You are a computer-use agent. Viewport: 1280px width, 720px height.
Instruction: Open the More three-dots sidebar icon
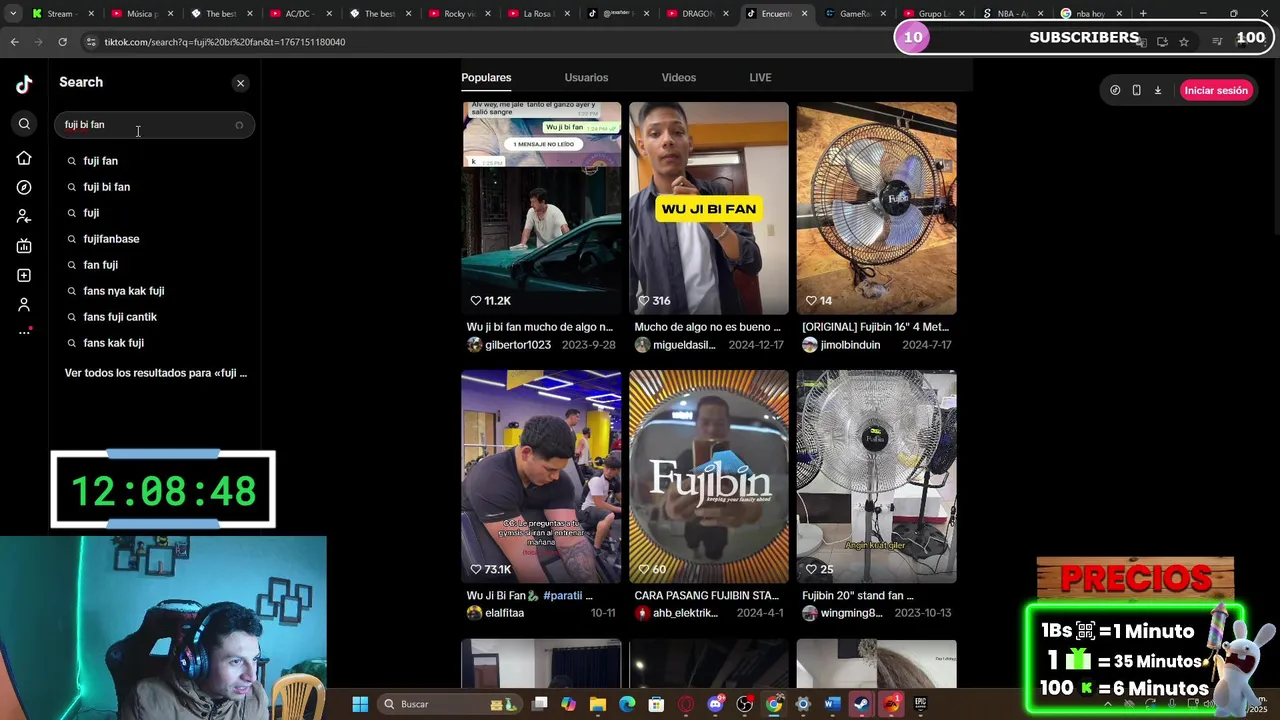24,332
